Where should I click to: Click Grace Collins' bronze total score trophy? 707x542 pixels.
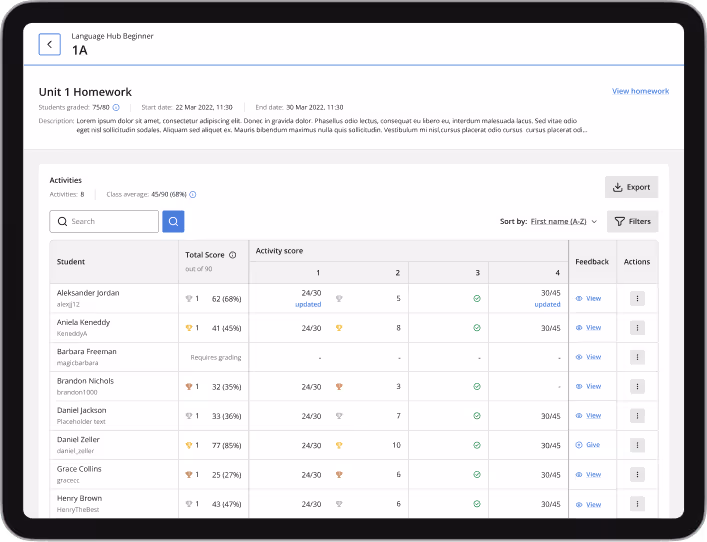[x=189, y=474]
